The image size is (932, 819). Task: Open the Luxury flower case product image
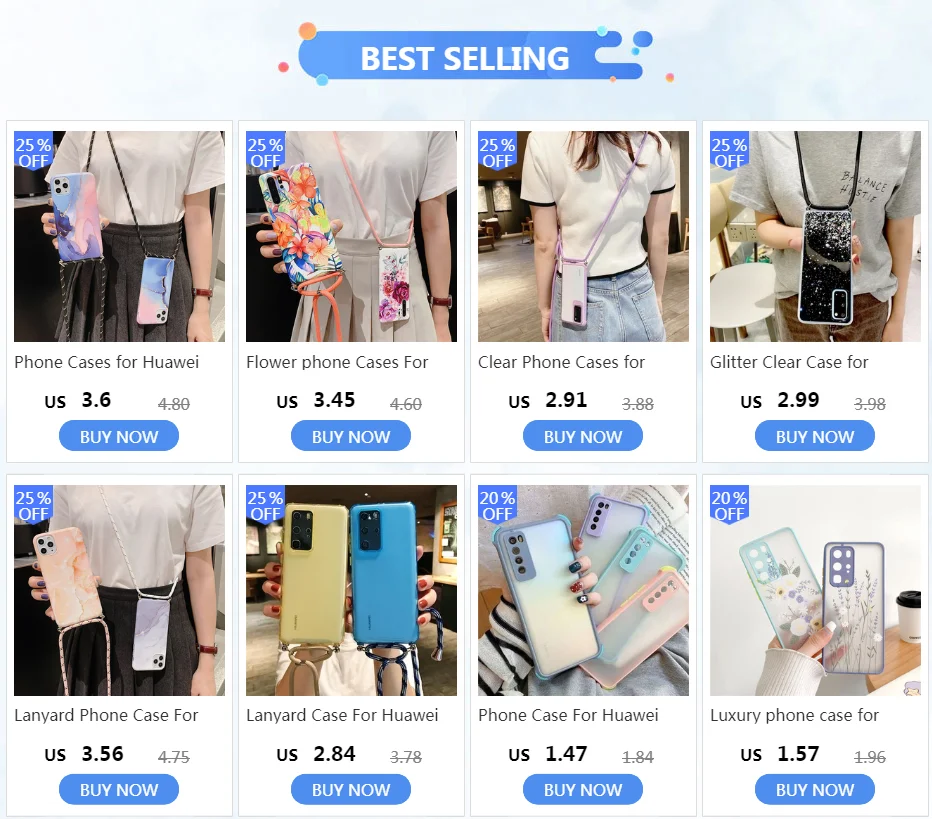coord(815,590)
